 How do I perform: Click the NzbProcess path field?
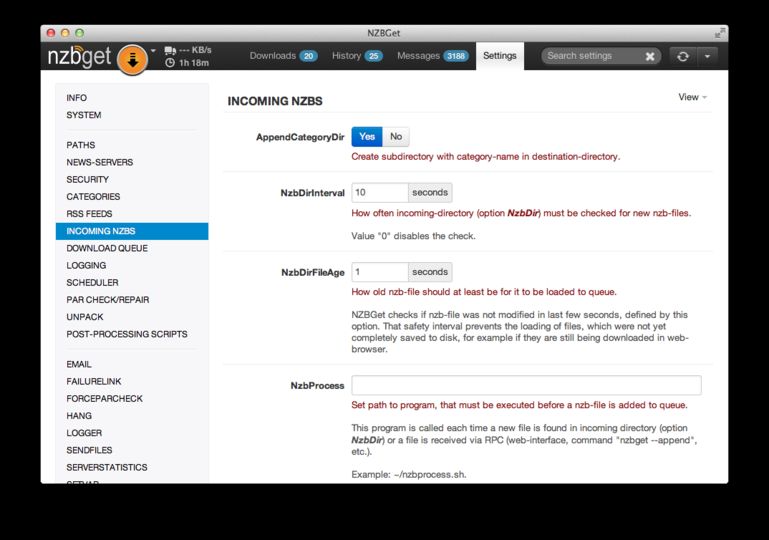point(526,386)
